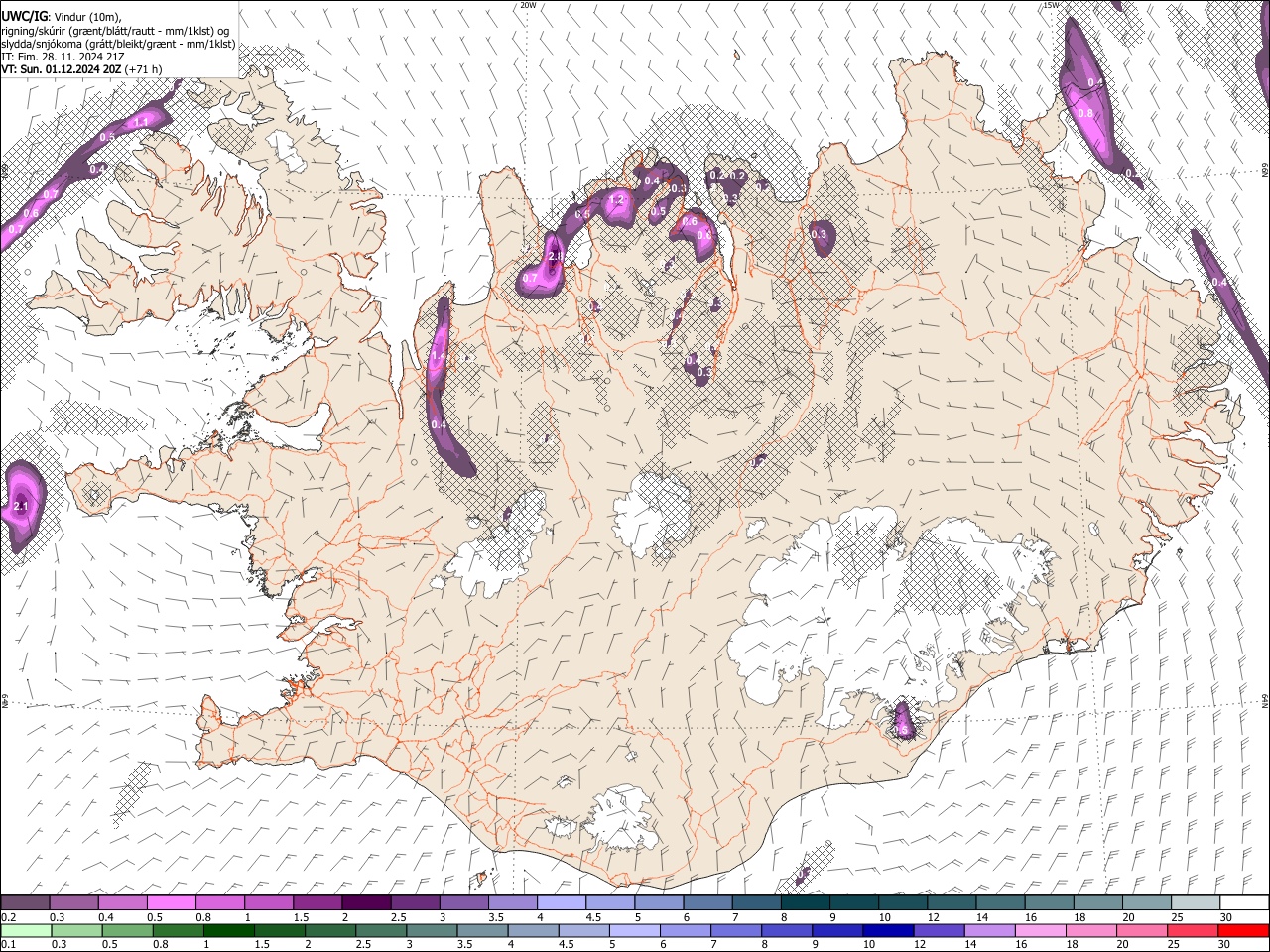Screen dimensions: 1270x952
Task: Click the 1.2 precipitation value on the map
Action: pyautogui.click(x=616, y=200)
